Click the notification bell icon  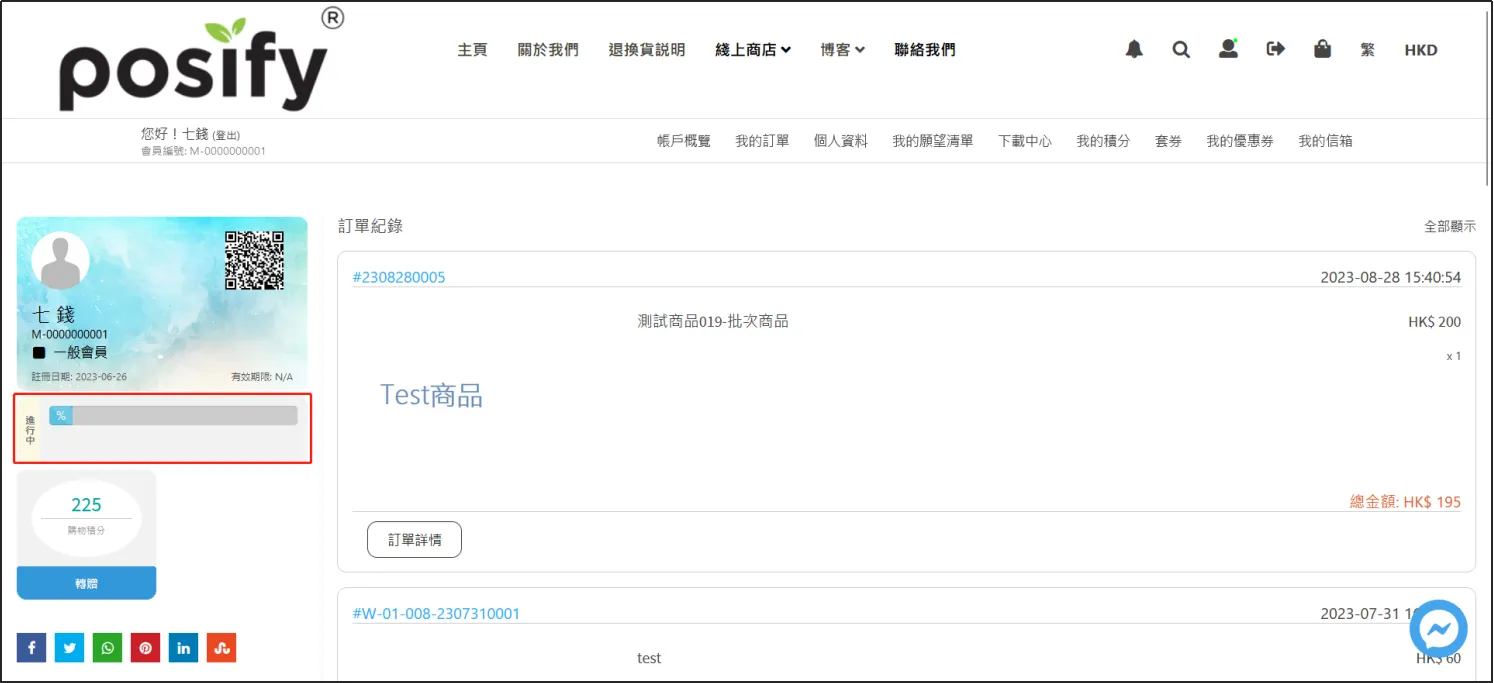tap(1134, 49)
